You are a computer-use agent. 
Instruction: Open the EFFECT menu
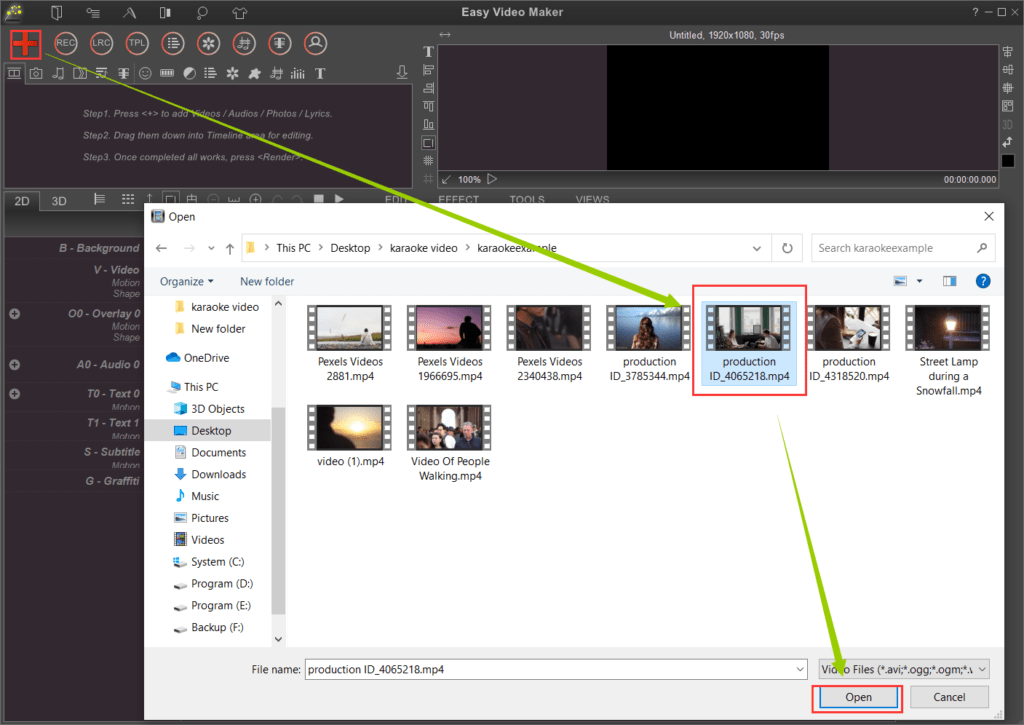(x=458, y=199)
